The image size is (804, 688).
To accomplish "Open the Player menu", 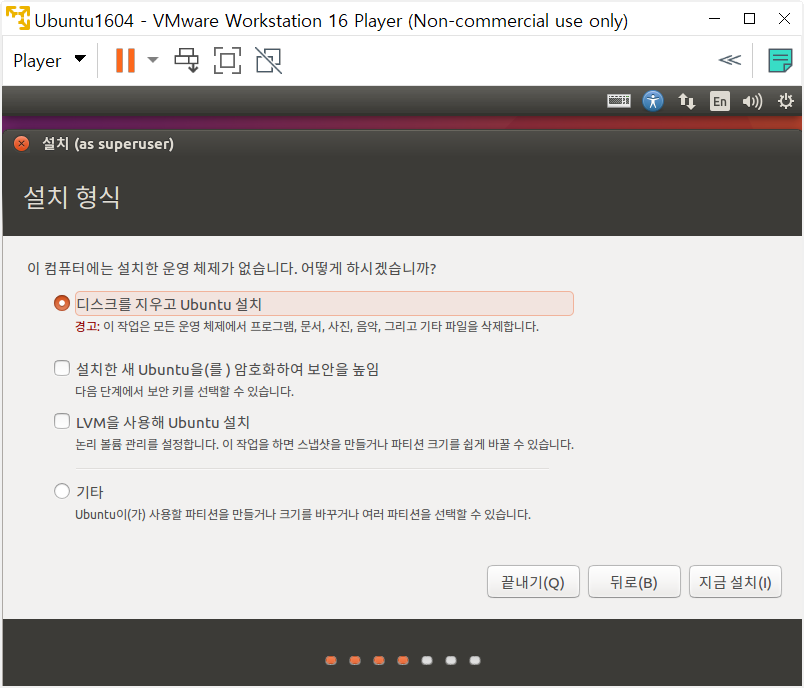I will 49,60.
